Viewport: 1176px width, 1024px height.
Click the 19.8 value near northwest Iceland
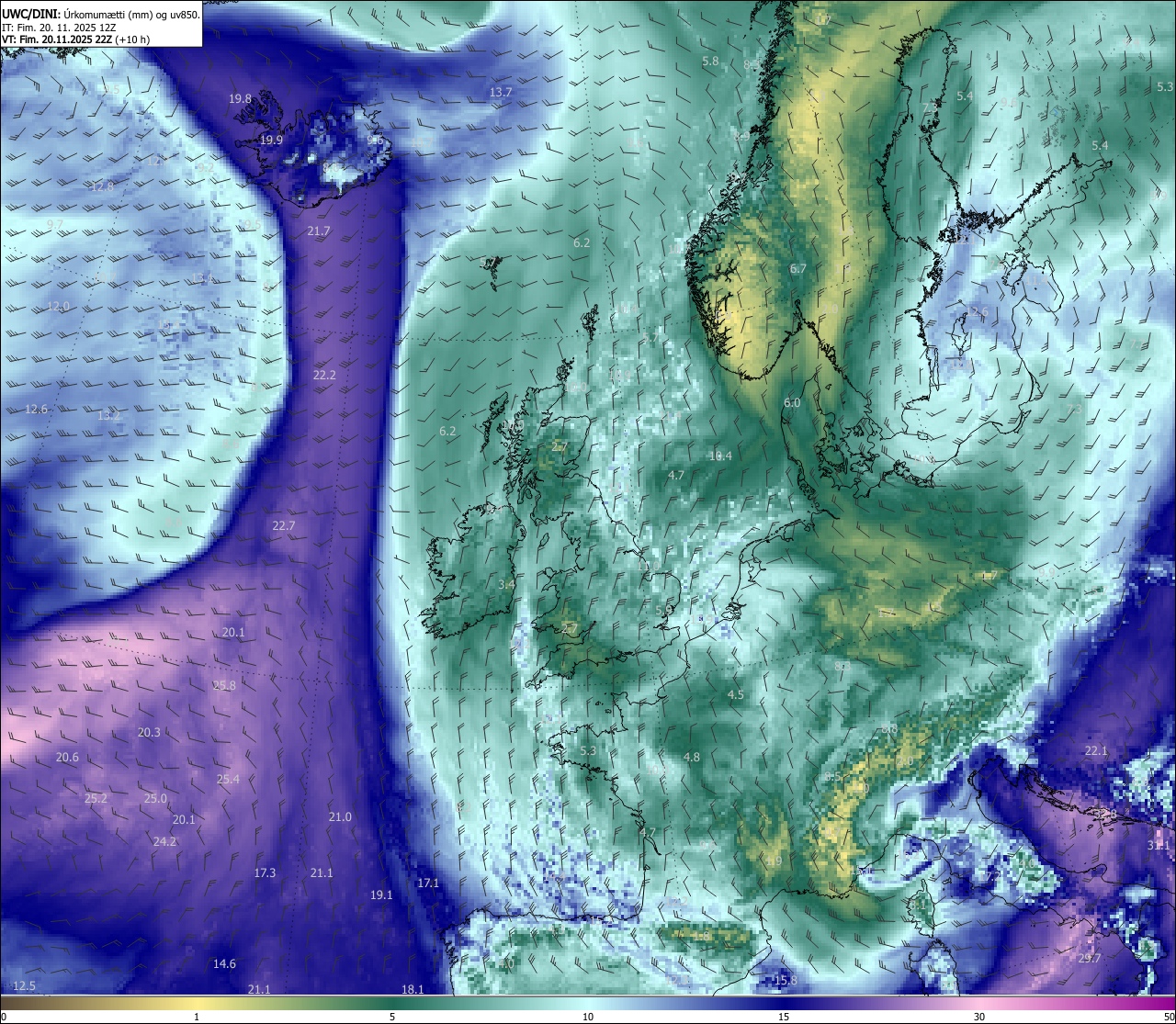point(241,98)
